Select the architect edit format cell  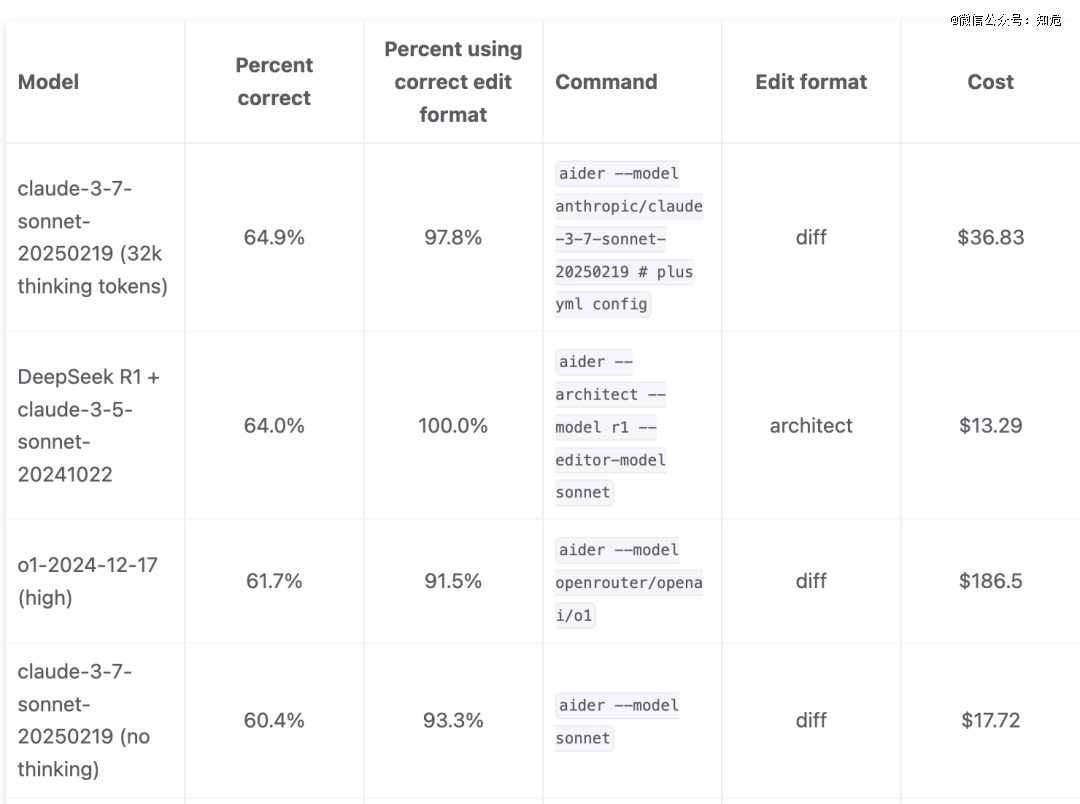[811, 425]
